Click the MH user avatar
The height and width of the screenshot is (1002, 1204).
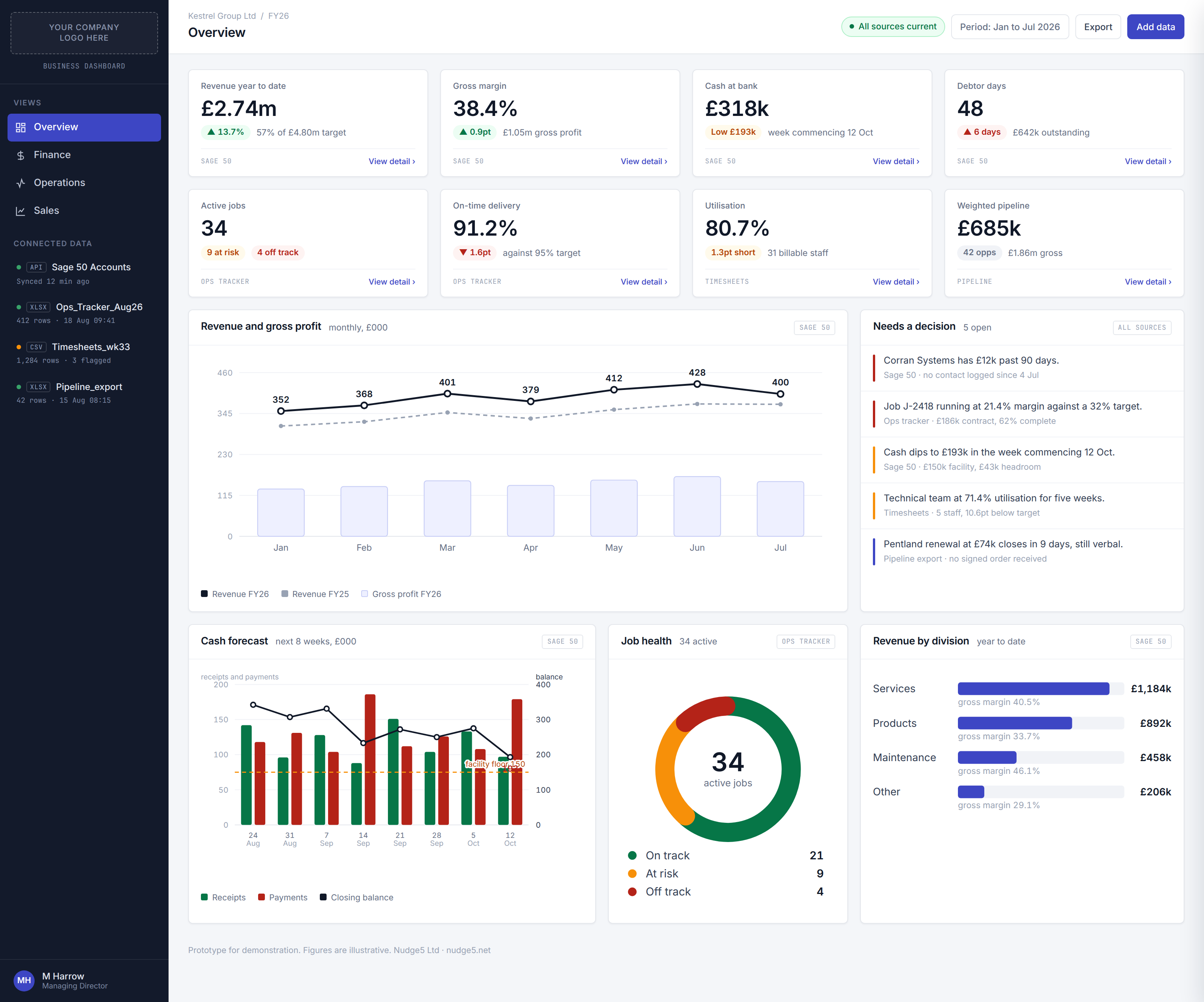coord(24,980)
